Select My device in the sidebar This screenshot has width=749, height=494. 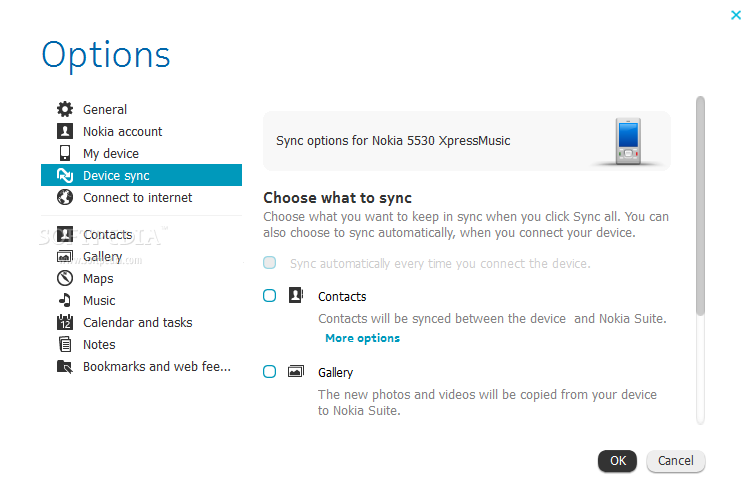click(x=141, y=153)
